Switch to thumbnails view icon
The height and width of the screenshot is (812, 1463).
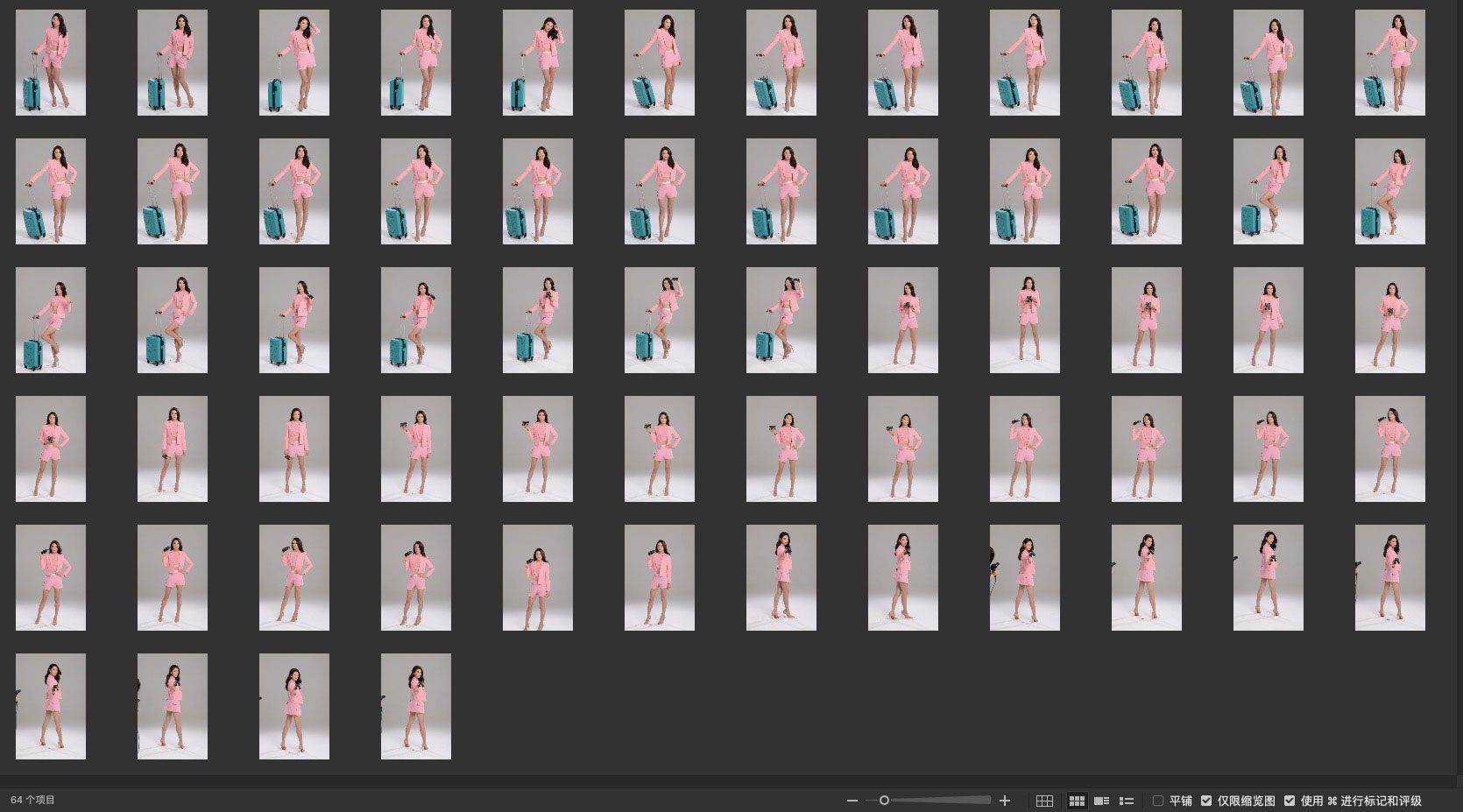pos(1077,801)
